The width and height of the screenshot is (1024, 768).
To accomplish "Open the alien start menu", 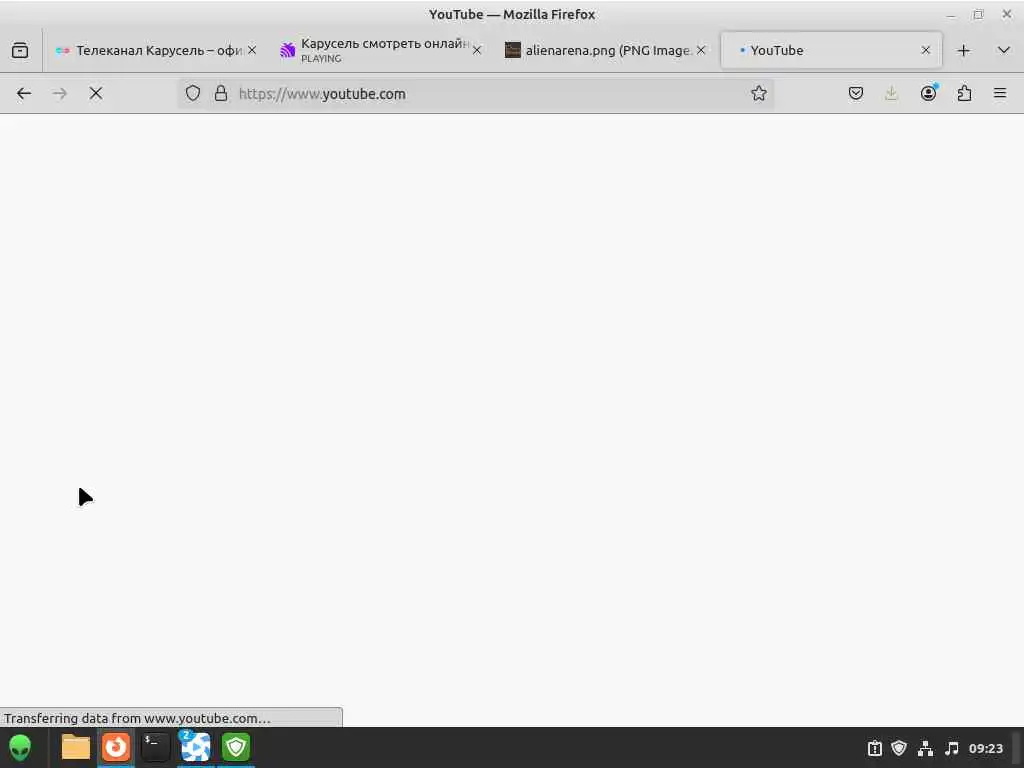I will coord(20,748).
